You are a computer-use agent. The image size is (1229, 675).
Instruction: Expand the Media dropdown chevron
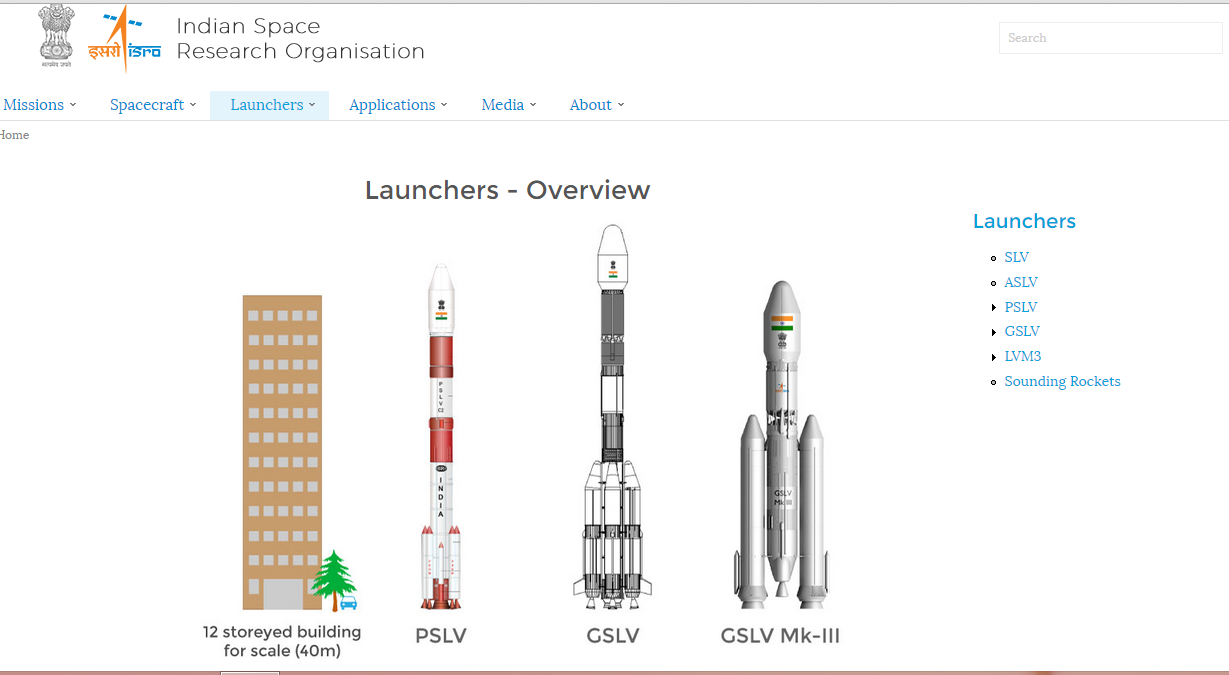point(533,105)
